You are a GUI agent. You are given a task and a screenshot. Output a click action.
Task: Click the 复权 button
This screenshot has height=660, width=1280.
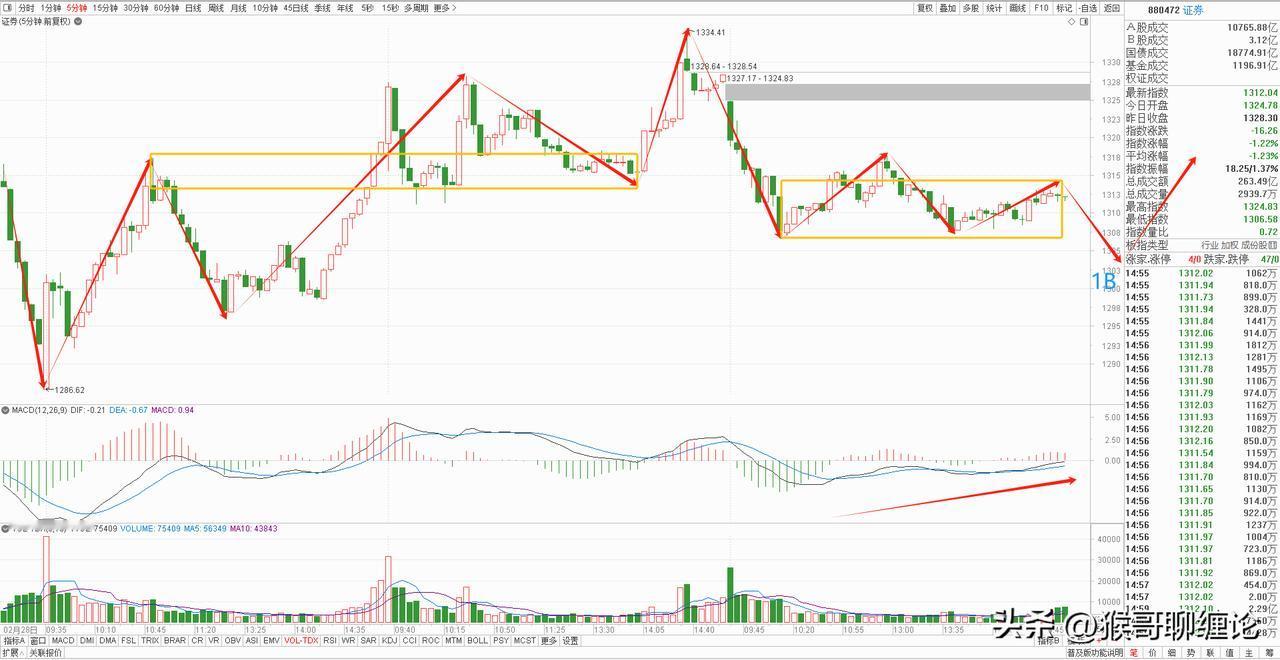click(925, 8)
